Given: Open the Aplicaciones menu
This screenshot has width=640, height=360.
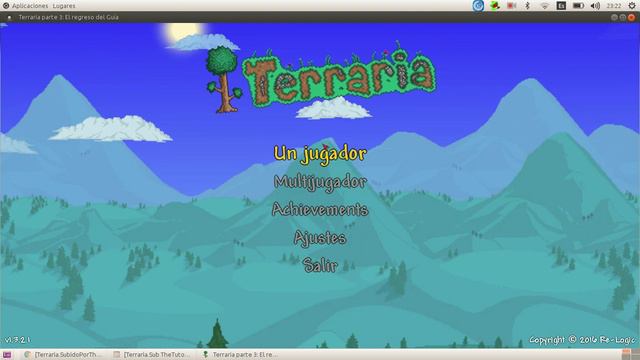Looking at the screenshot, I should click(30, 6).
